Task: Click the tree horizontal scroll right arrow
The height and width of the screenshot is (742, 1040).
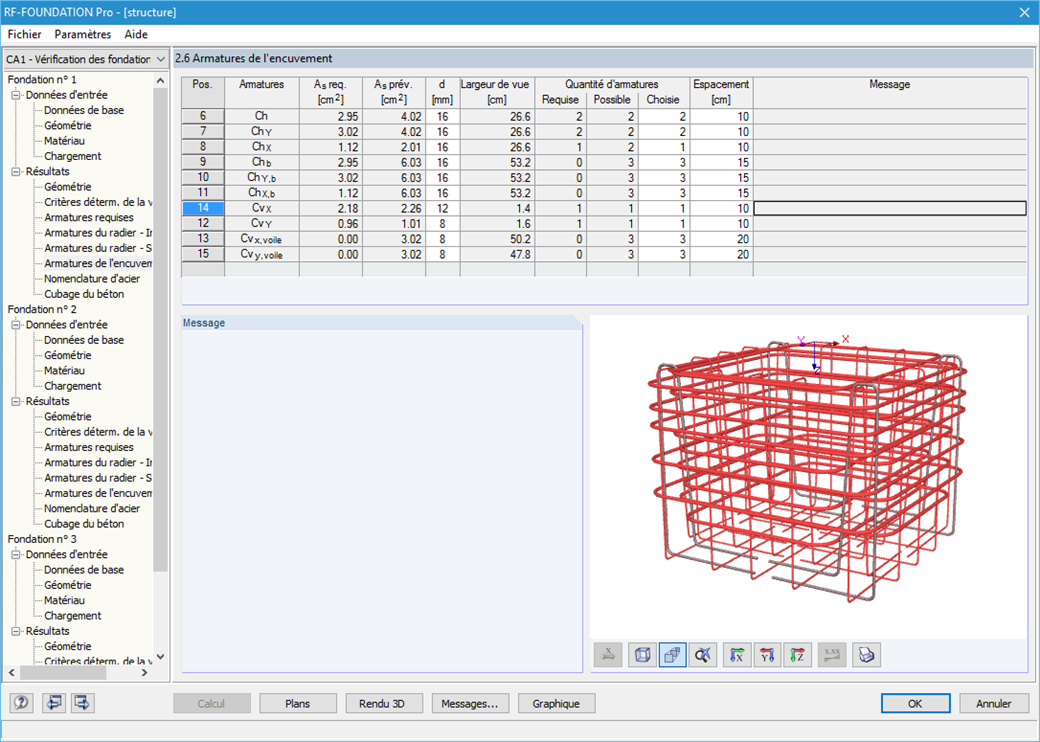Action: (x=145, y=672)
